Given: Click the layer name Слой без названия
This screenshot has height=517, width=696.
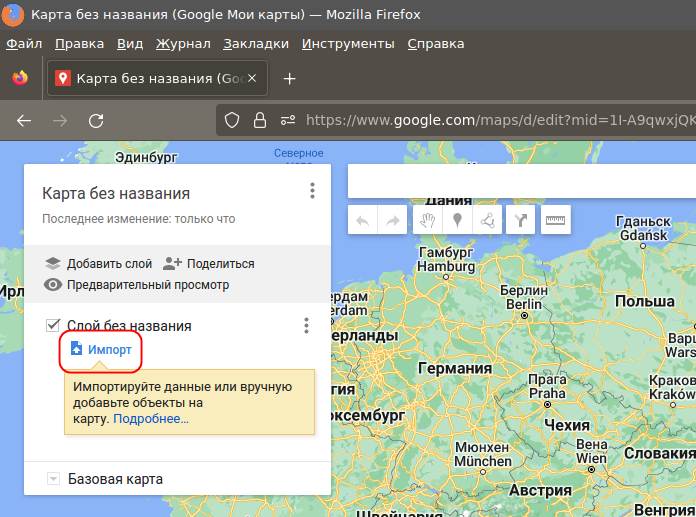Looking at the screenshot, I should [x=129, y=326].
